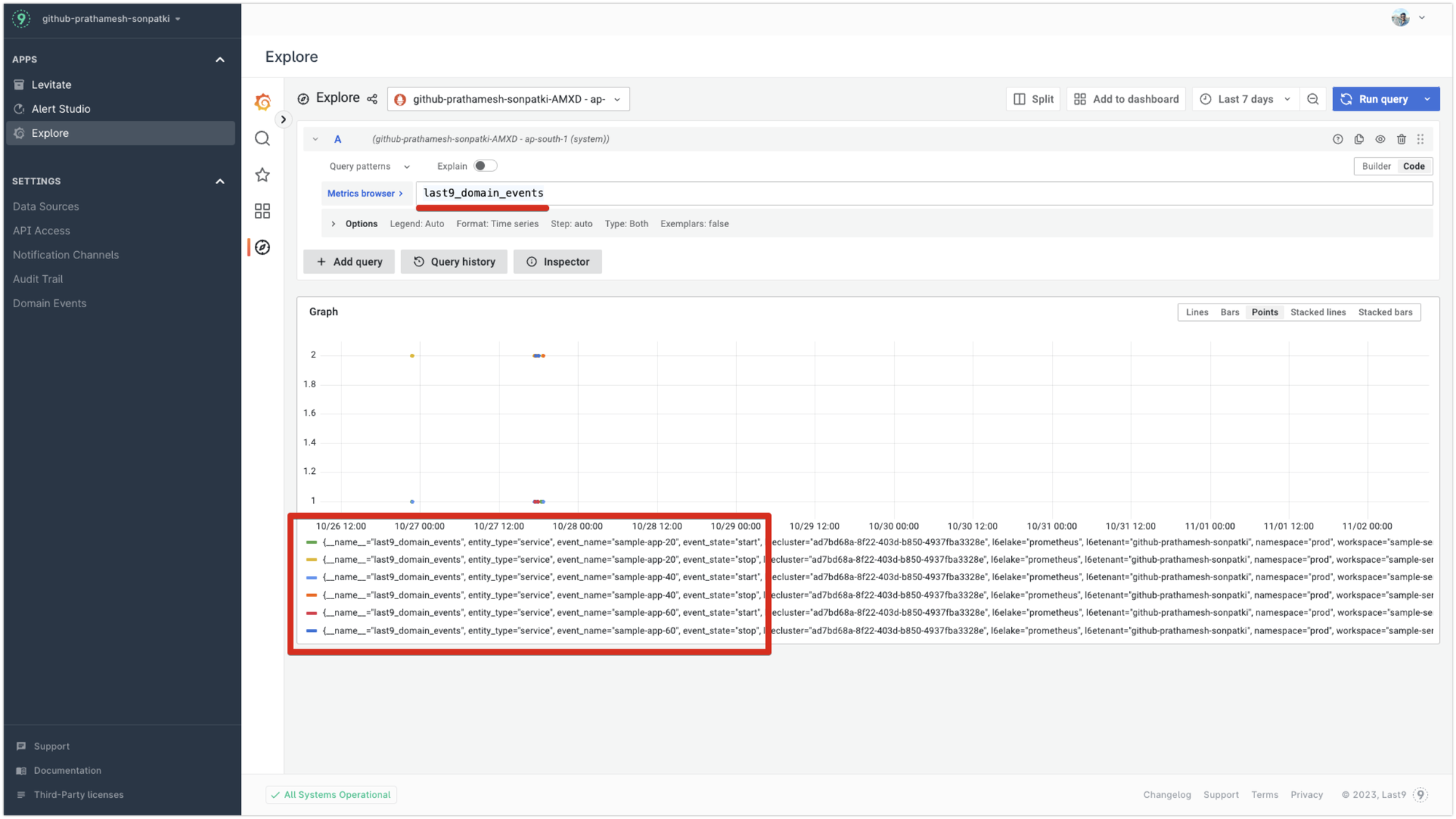Toggle query A visibility eye icon
The image size is (1456, 819).
[1380, 139]
